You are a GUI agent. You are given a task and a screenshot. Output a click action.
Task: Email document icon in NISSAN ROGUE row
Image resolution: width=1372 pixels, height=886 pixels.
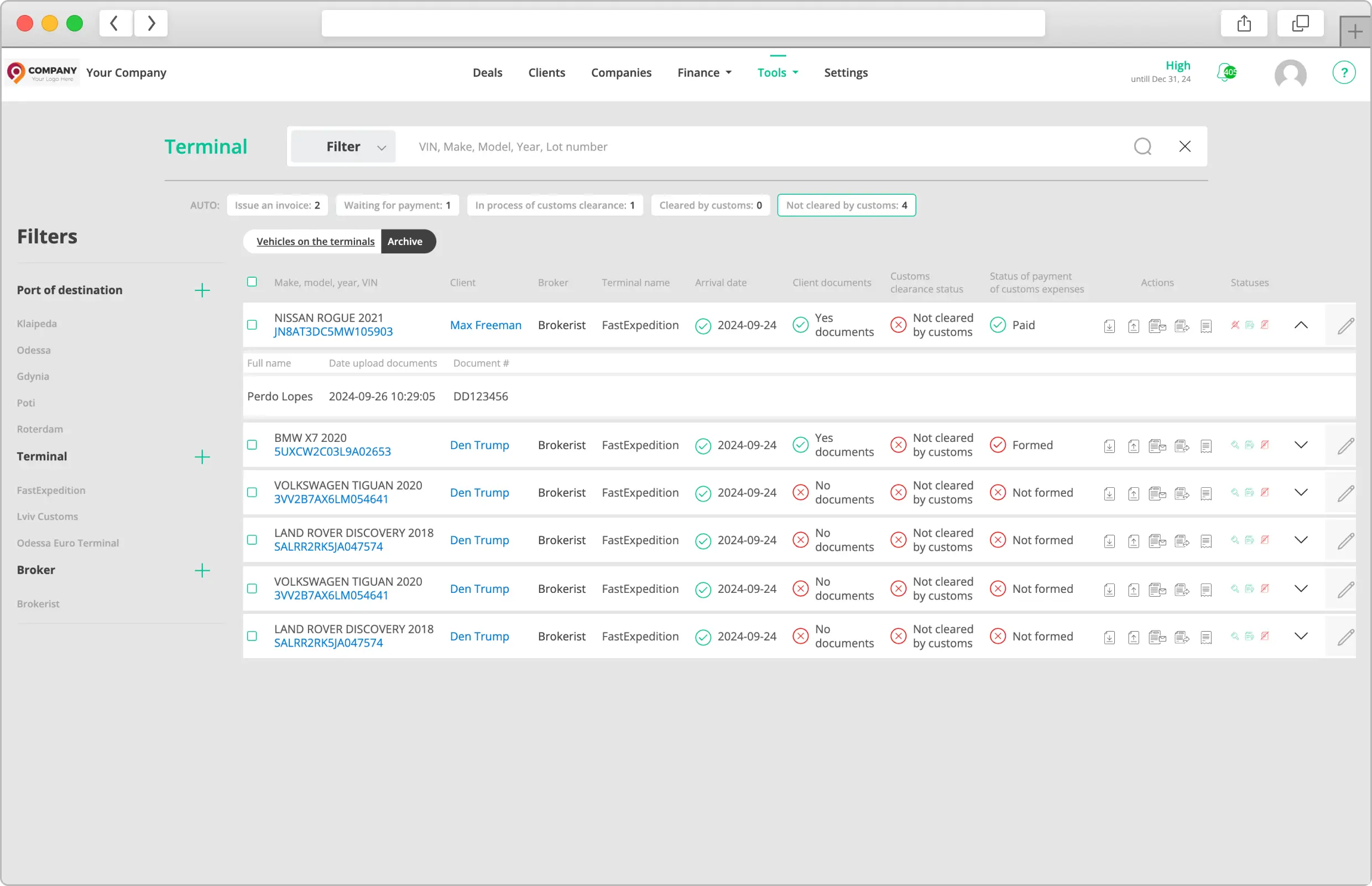tap(1157, 326)
